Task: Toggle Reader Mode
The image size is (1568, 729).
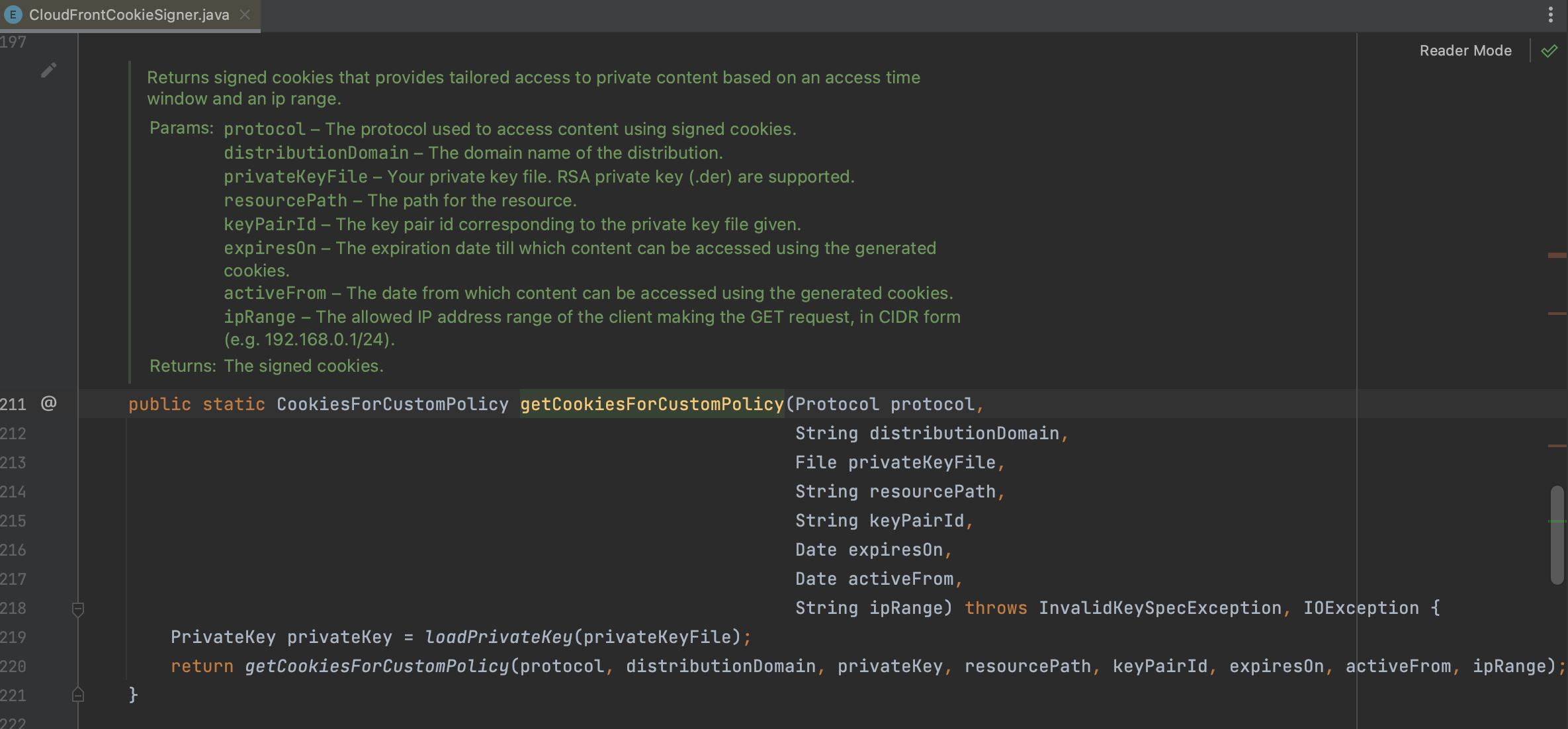Action: pyautogui.click(x=1465, y=51)
